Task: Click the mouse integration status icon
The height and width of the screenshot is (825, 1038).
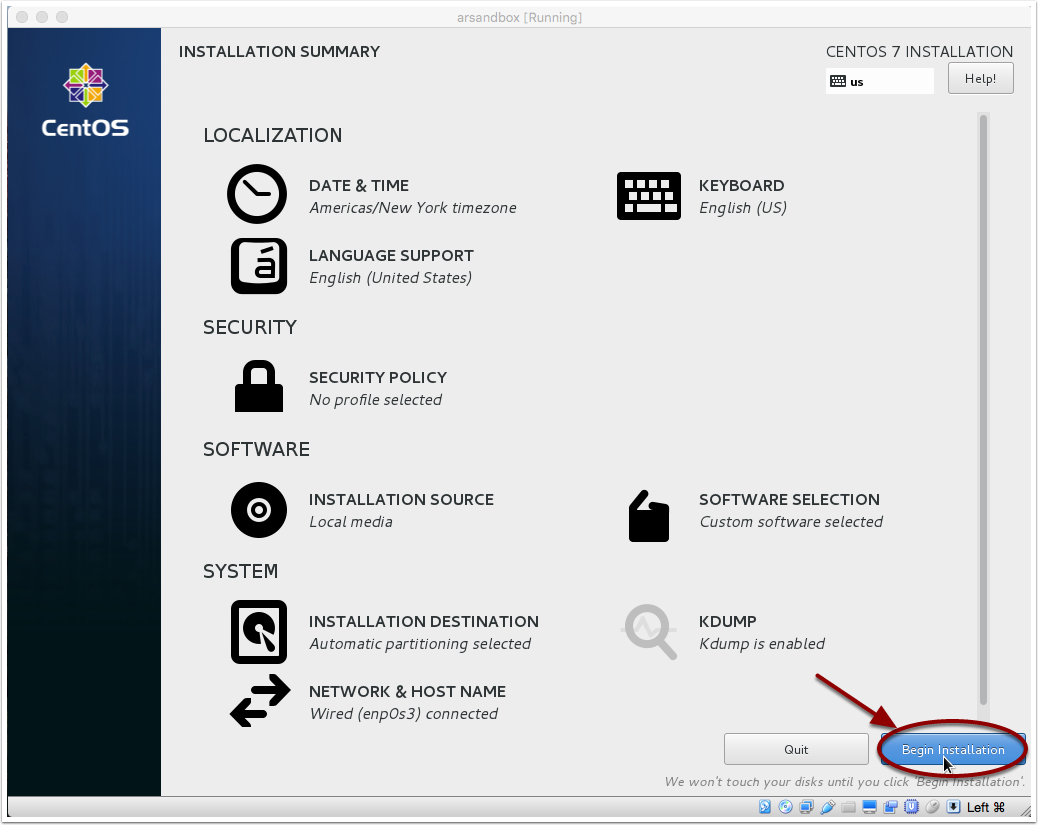Action: tap(932, 806)
